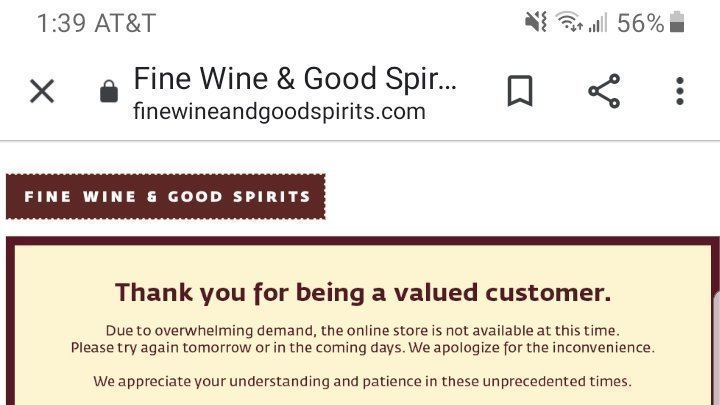Tap the site security lock icon

[108, 93]
